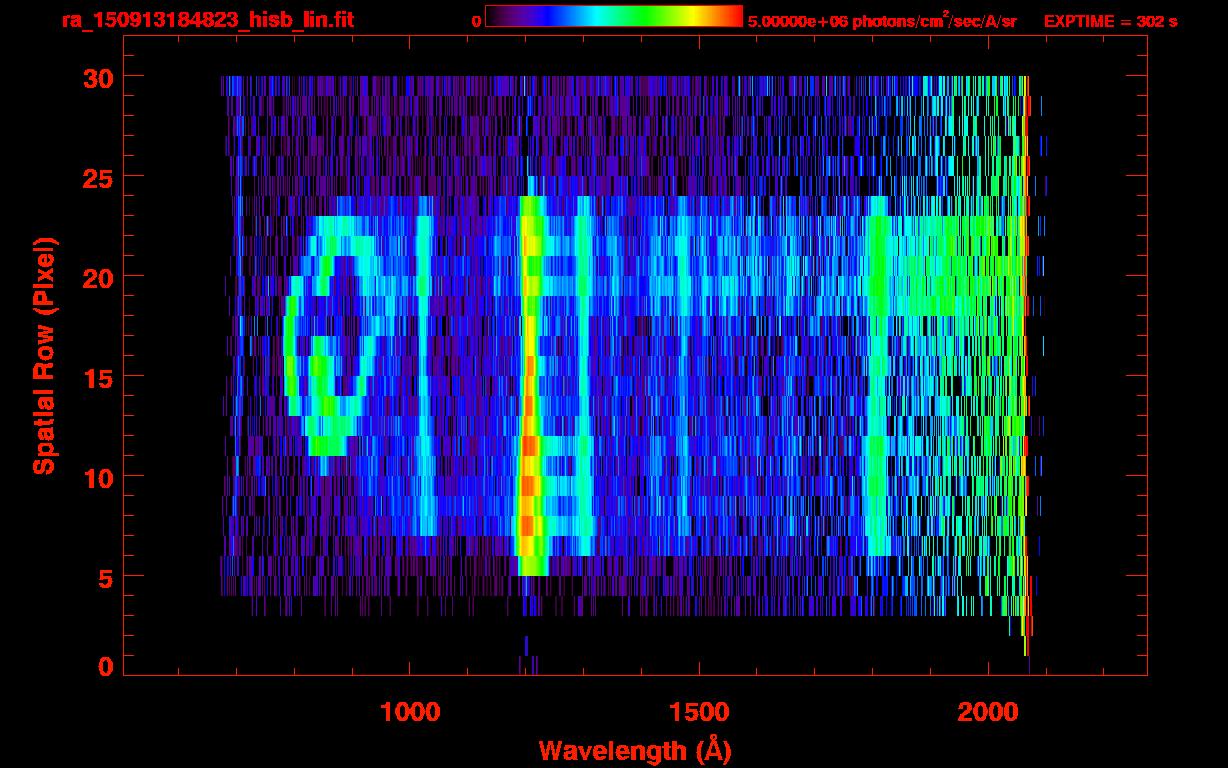Image resolution: width=1228 pixels, height=768 pixels.
Task: Click the rainbow color scale bar
Action: [614, 16]
